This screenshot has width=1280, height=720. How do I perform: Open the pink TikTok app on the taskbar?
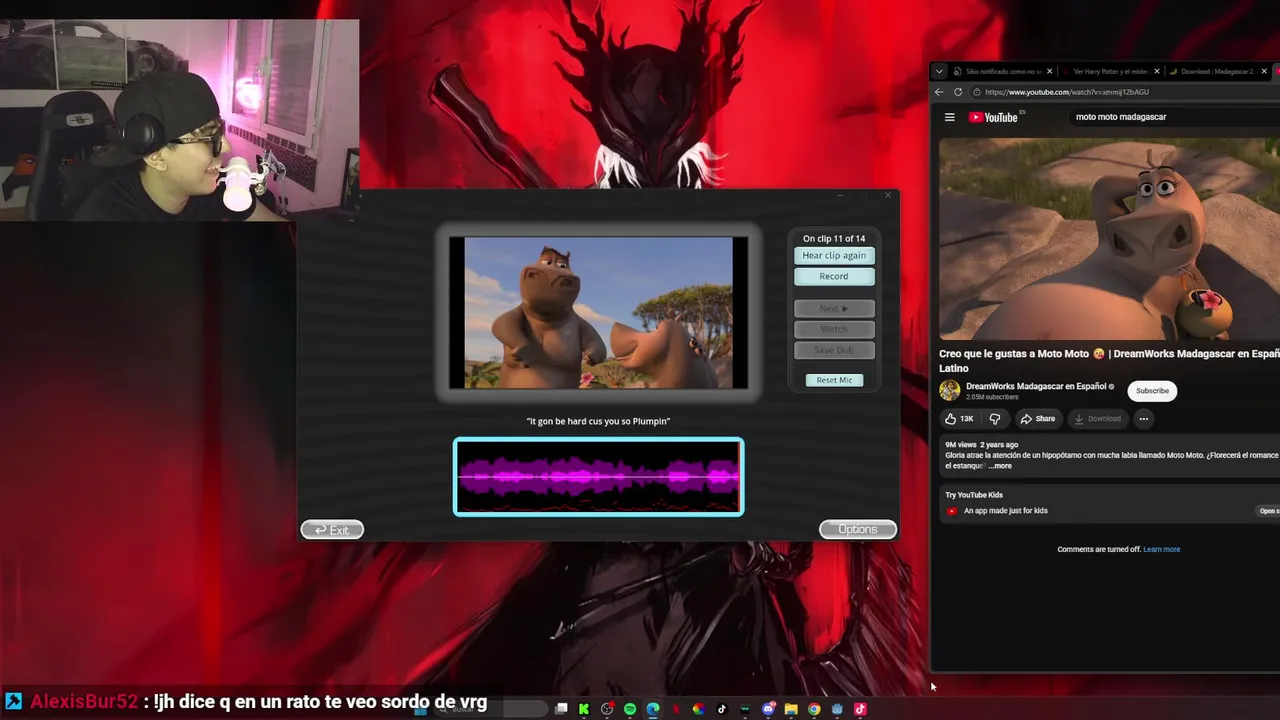860,709
